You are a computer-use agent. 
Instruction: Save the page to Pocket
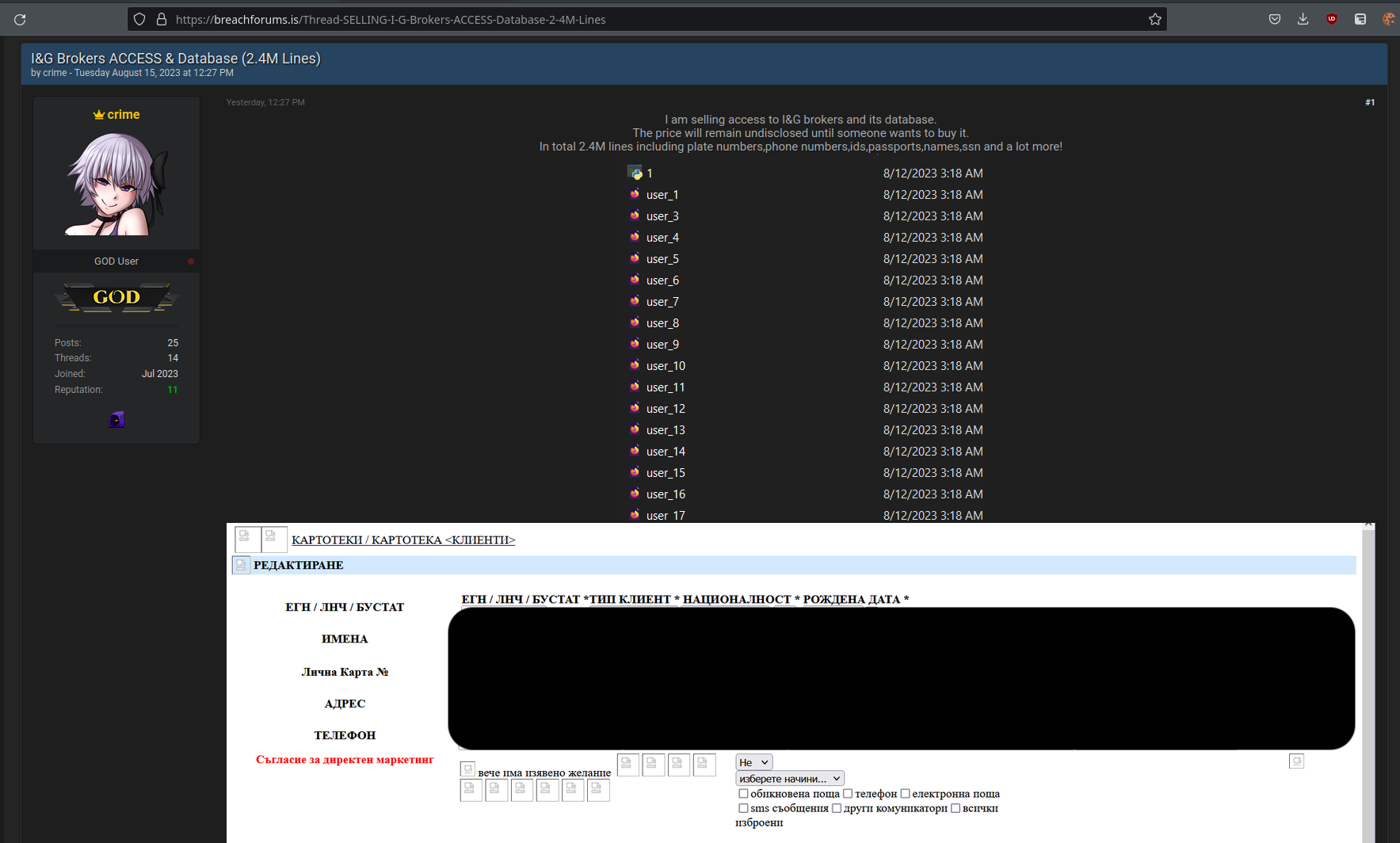1274,19
